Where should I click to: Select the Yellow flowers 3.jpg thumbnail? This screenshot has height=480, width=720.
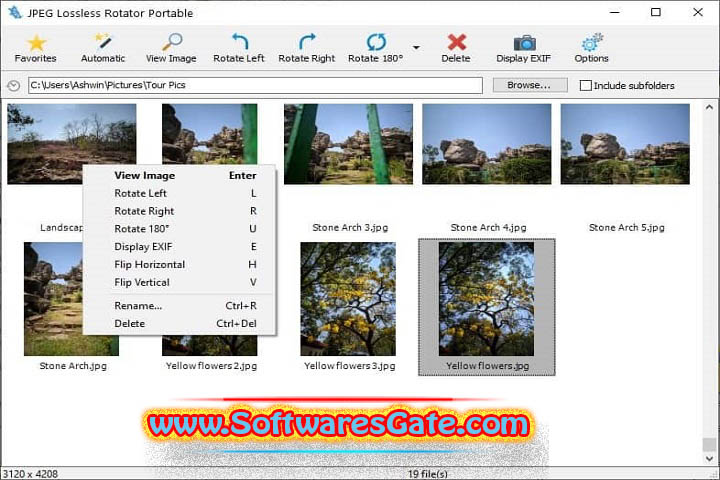tap(348, 299)
